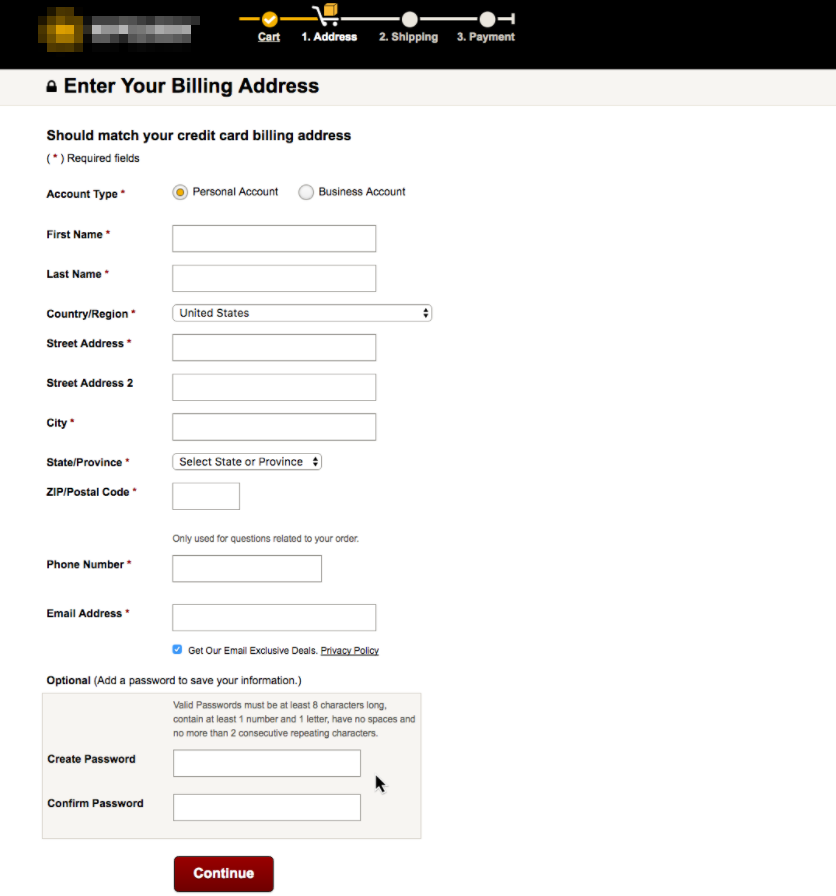This screenshot has height=896, width=836.
Task: Click the padlock icon beside the billing heading
Action: [x=51, y=86]
